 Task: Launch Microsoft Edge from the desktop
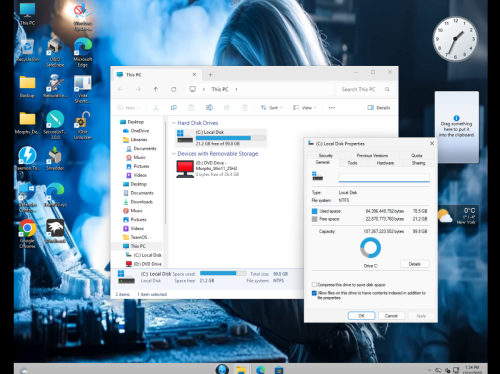tap(83, 52)
